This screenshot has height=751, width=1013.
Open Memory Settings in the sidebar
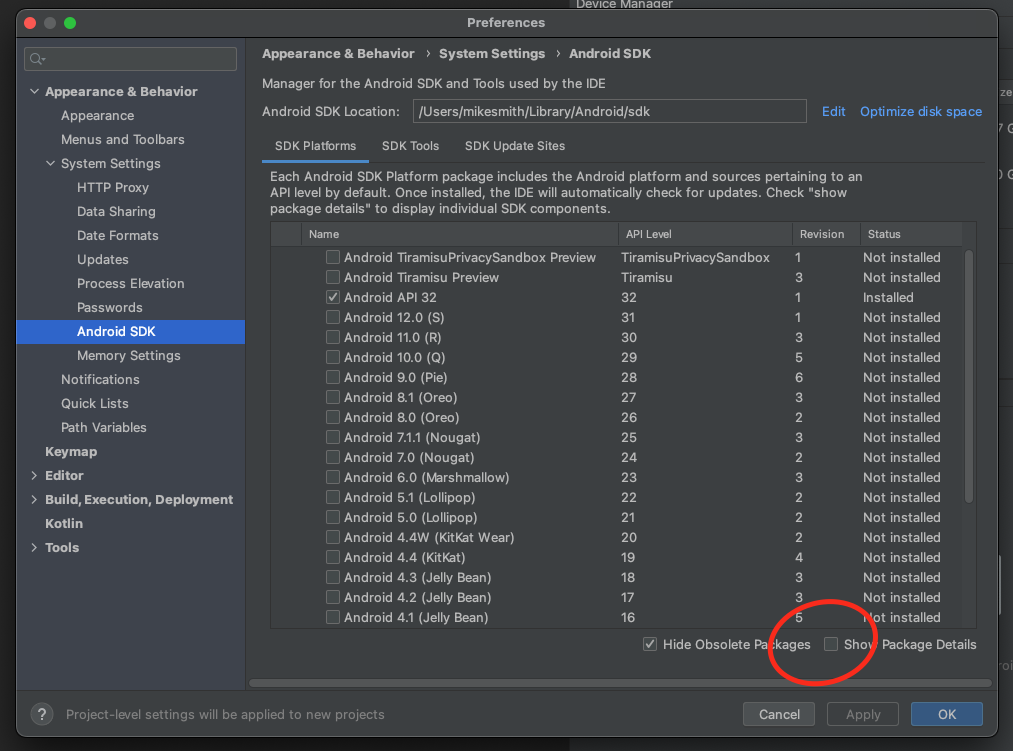tap(129, 355)
